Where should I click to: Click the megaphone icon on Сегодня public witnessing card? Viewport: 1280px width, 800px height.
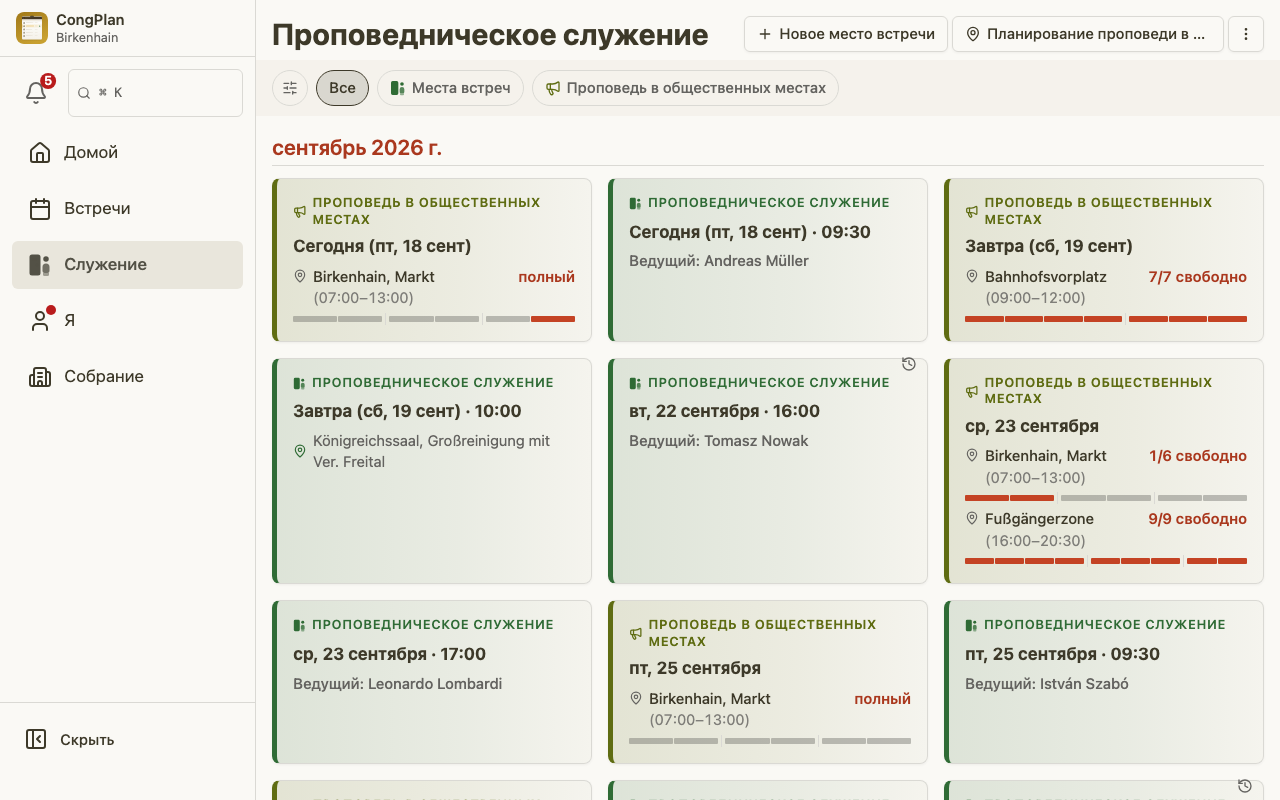300,211
